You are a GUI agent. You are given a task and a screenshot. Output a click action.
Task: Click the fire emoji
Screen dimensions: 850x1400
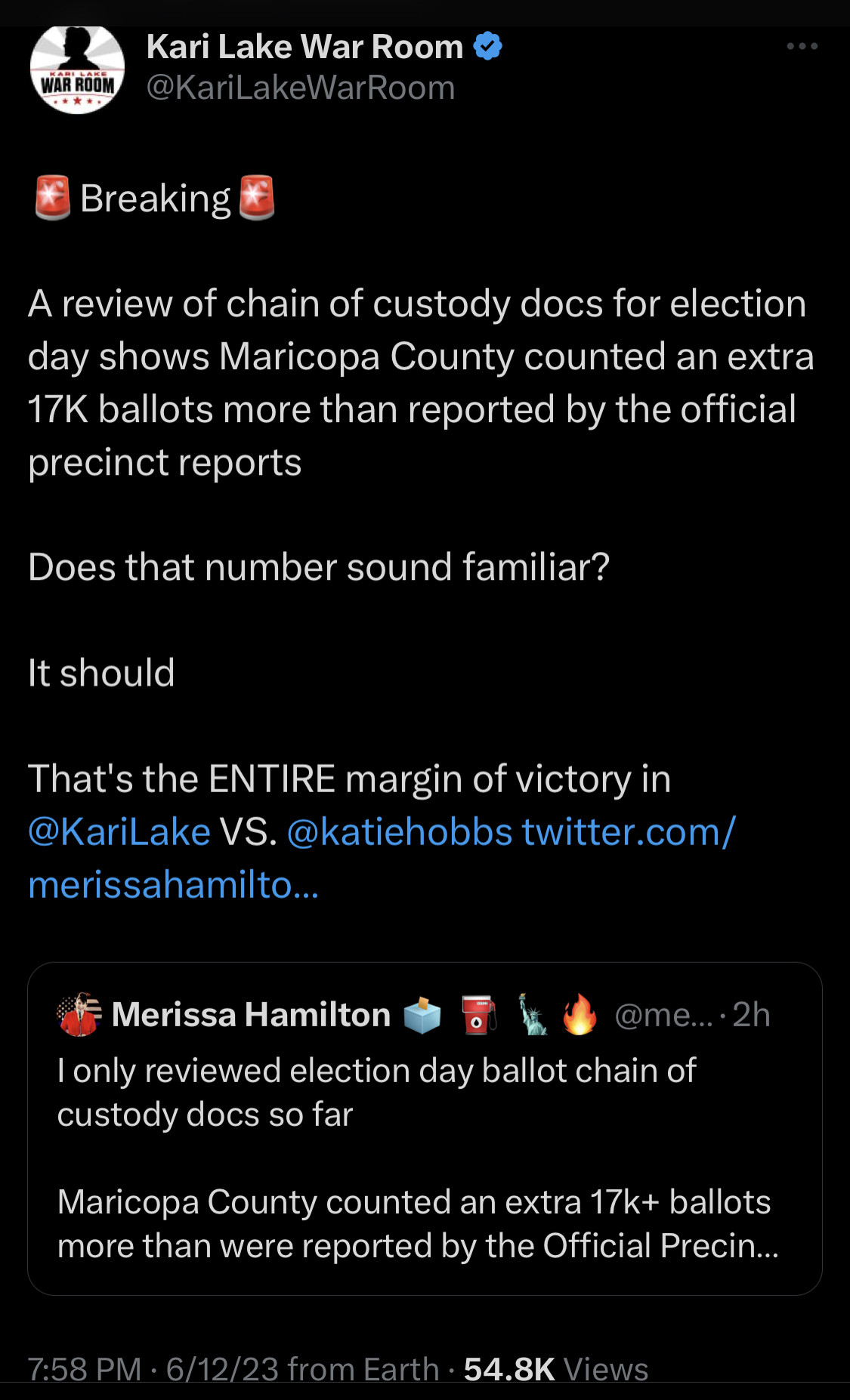coord(580,1015)
